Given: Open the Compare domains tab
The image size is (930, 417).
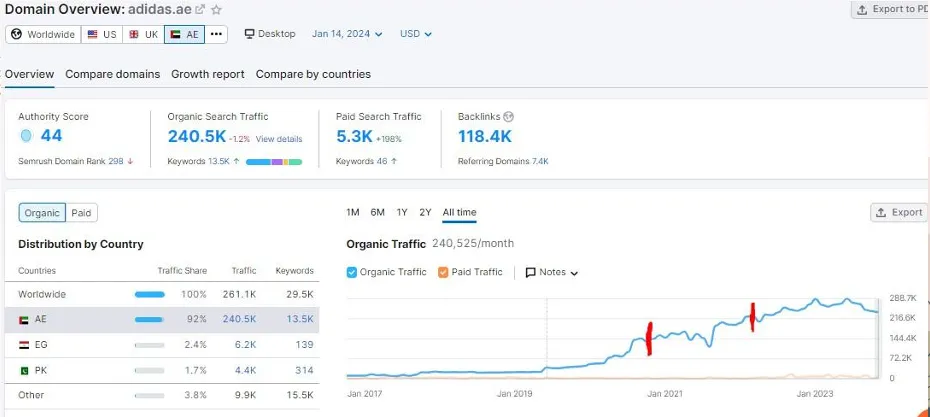Looking at the screenshot, I should pyautogui.click(x=113, y=74).
